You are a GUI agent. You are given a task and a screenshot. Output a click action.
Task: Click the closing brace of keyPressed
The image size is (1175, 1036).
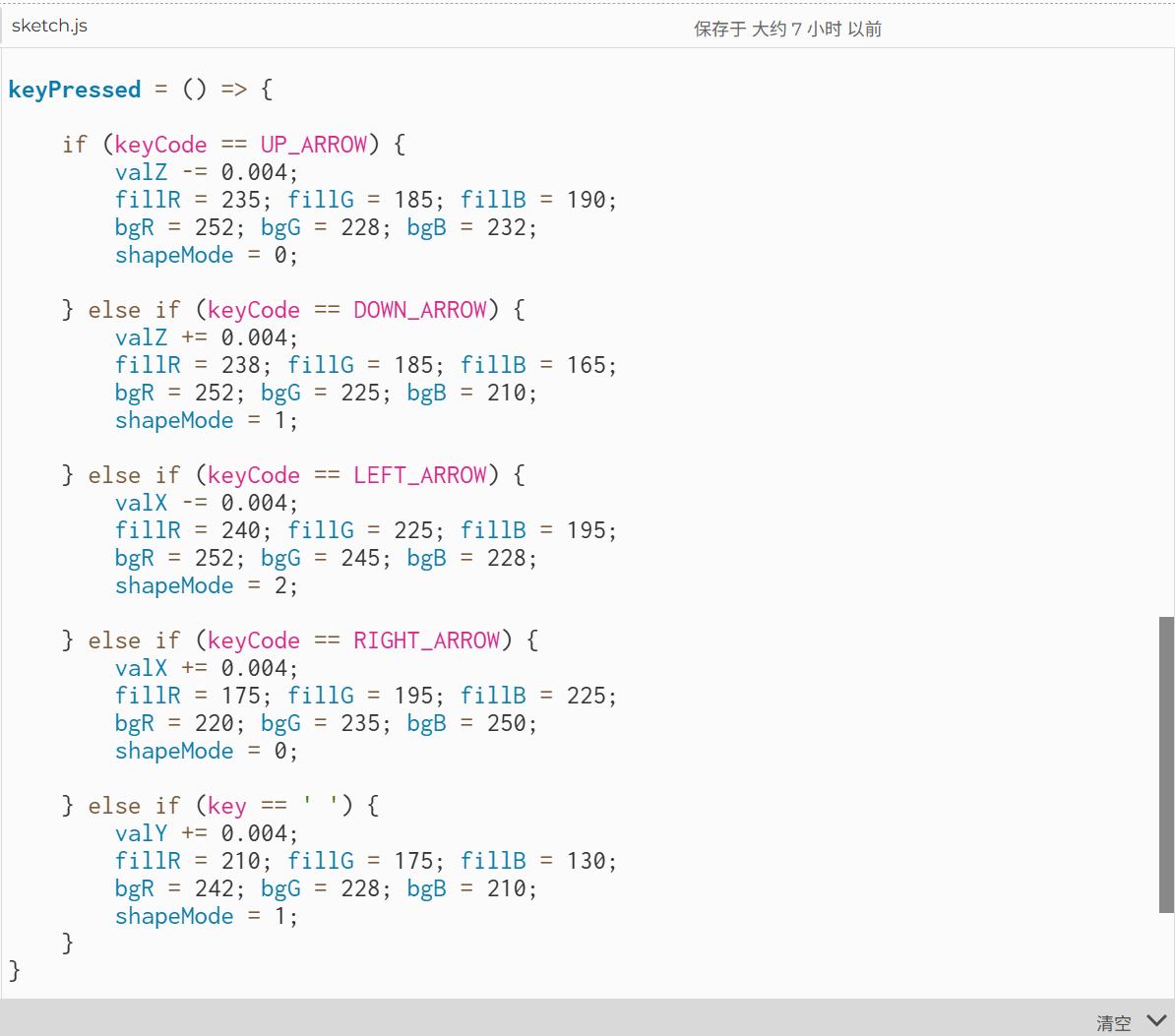click(12, 971)
